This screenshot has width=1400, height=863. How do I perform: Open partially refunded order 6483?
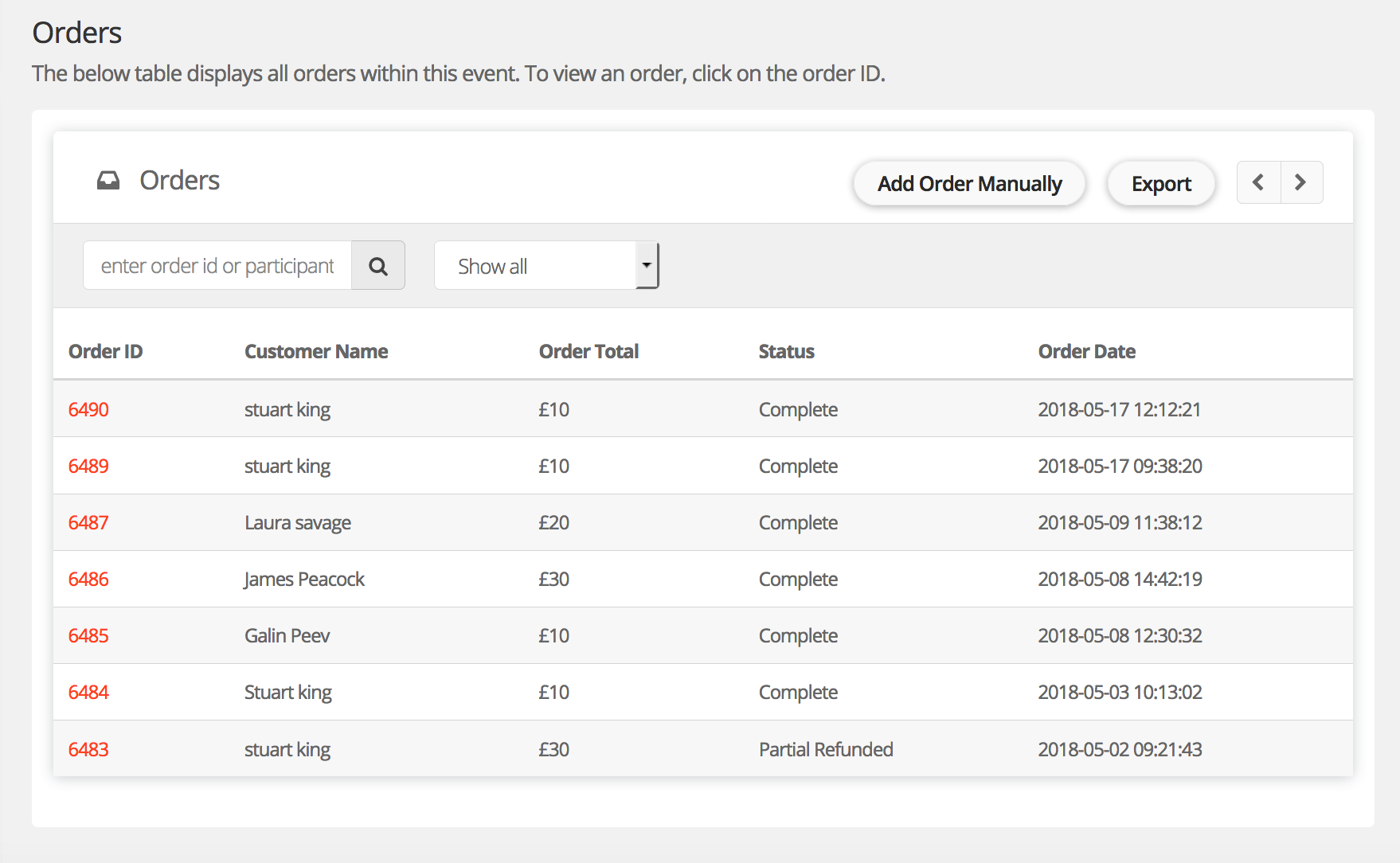[x=88, y=750]
